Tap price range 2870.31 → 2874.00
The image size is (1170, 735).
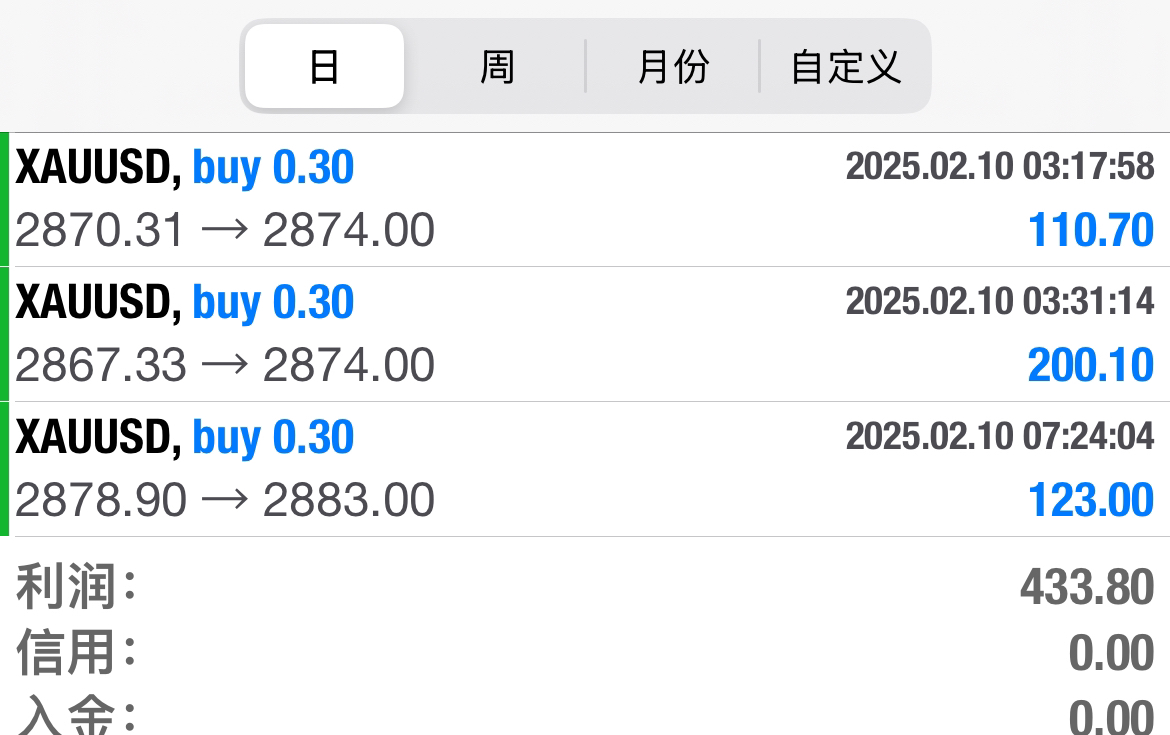coord(225,230)
